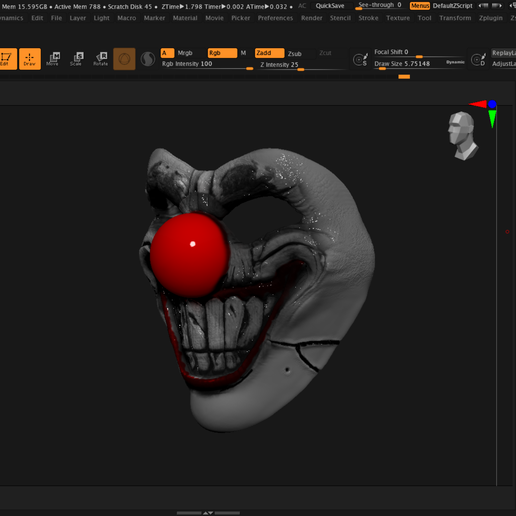Click the 'Scratch Disk 45' status text
Viewport: 516px width, 516px height.
[130, 6]
